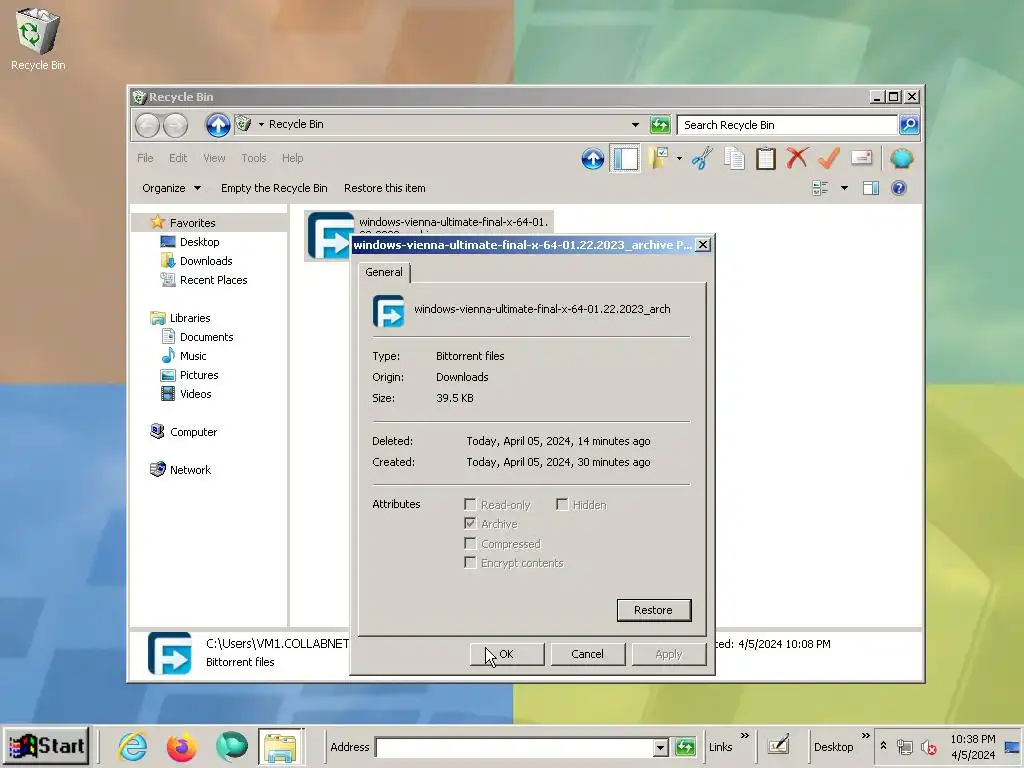The image size is (1024, 768).
Task: Toggle the Hidden checkbox
Action: tap(562, 504)
